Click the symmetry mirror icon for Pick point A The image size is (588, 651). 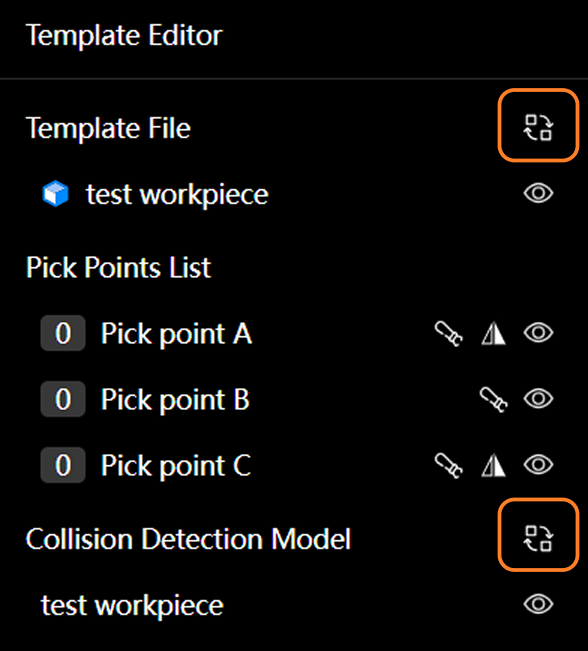point(493,333)
